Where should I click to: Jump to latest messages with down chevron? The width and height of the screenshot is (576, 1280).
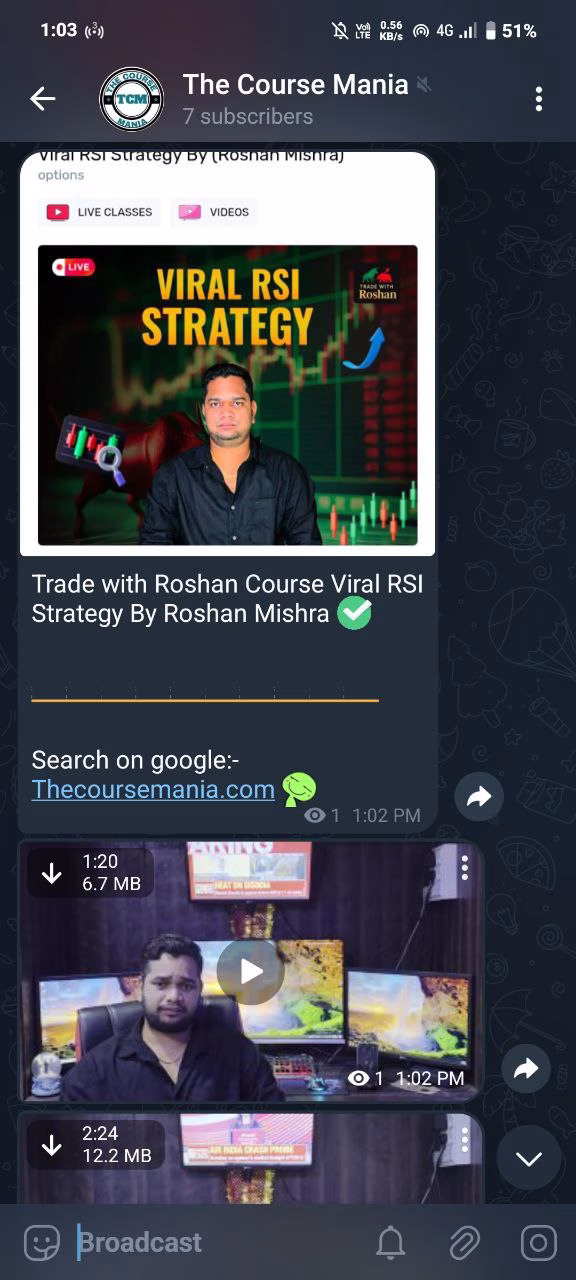click(529, 1158)
